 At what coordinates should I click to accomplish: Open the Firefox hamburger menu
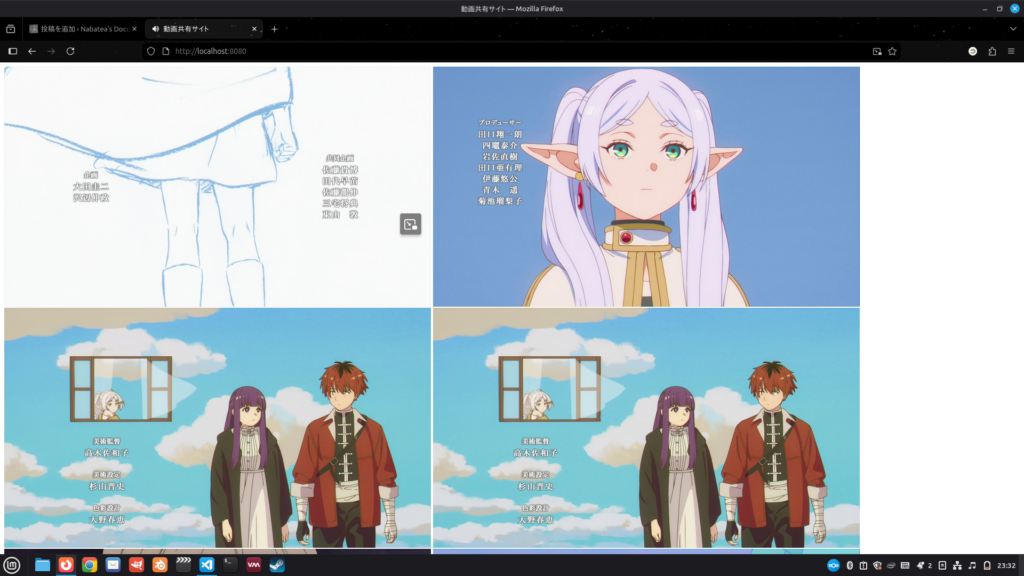(1011, 51)
